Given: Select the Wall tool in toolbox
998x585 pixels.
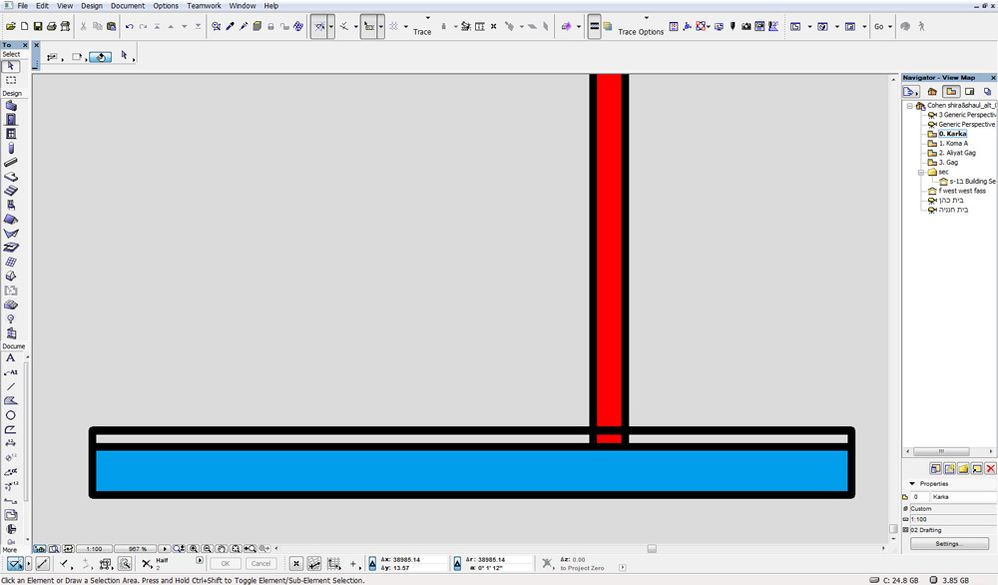Looking at the screenshot, I should (11, 106).
